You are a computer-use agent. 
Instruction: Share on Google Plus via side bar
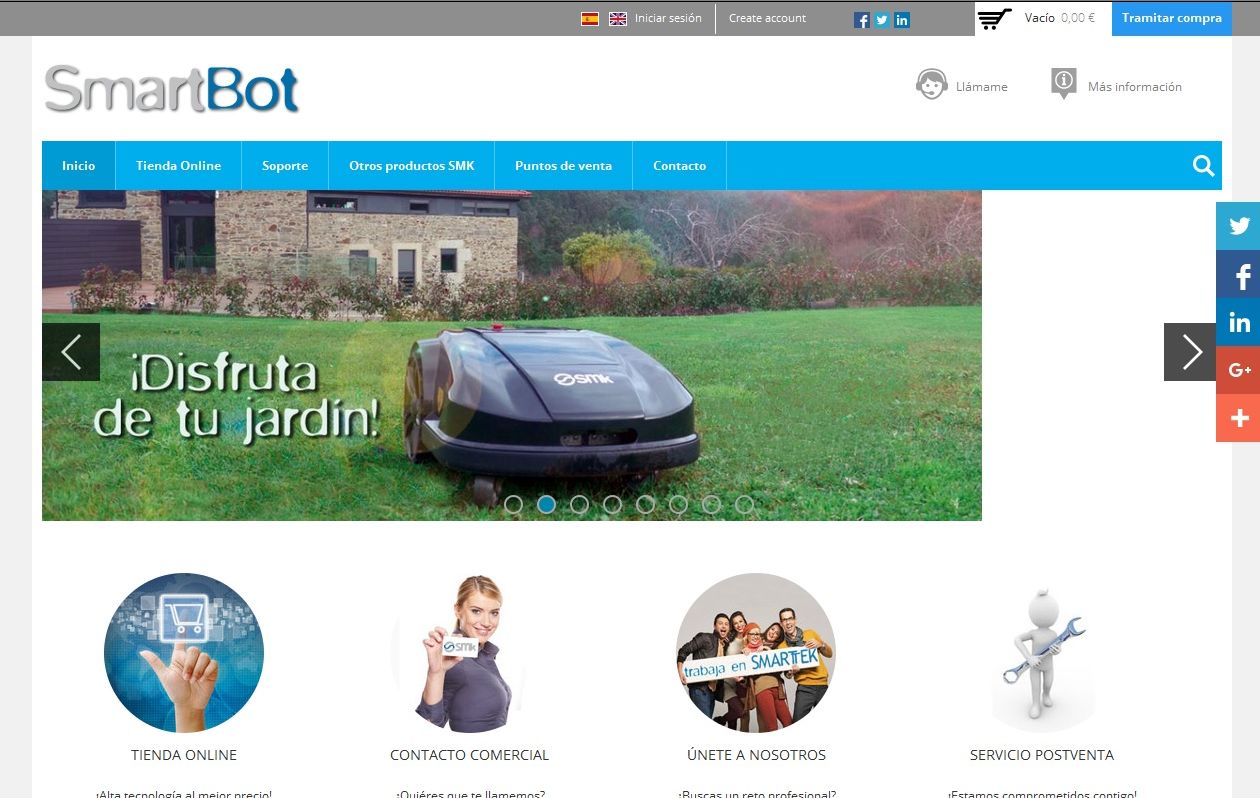coord(1238,370)
